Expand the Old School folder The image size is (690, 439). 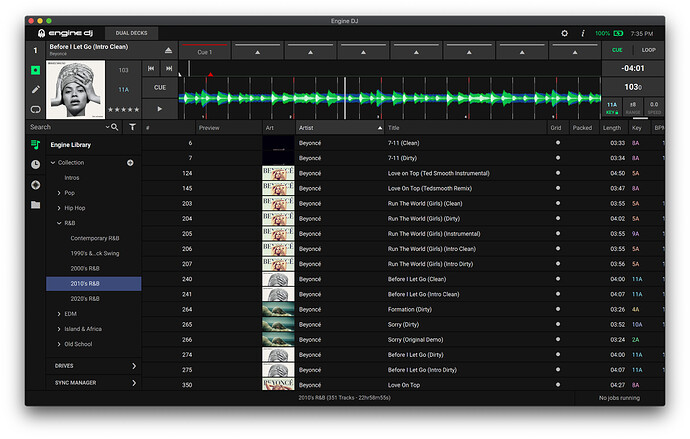[x=59, y=344]
